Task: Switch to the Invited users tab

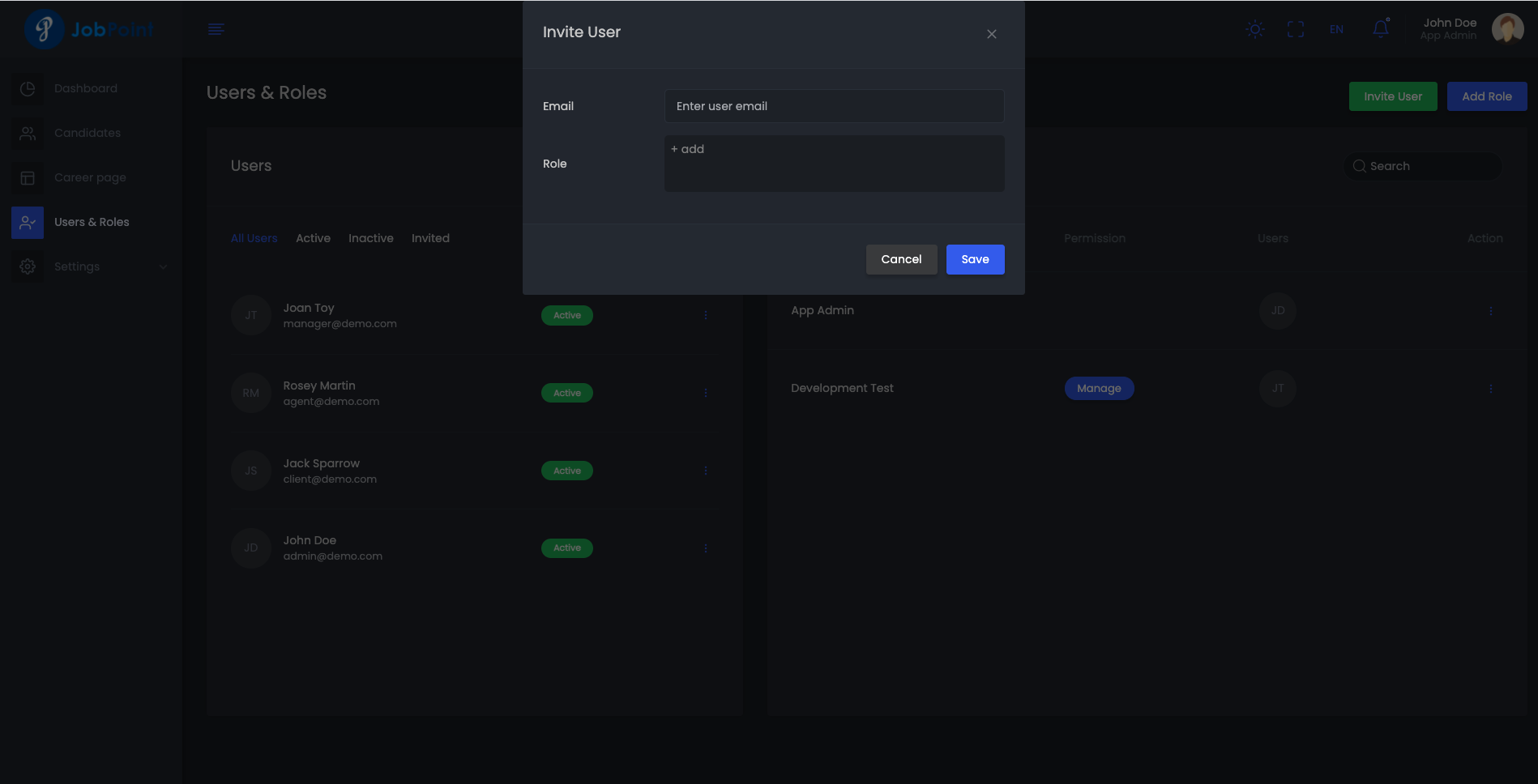Action: tap(429, 238)
